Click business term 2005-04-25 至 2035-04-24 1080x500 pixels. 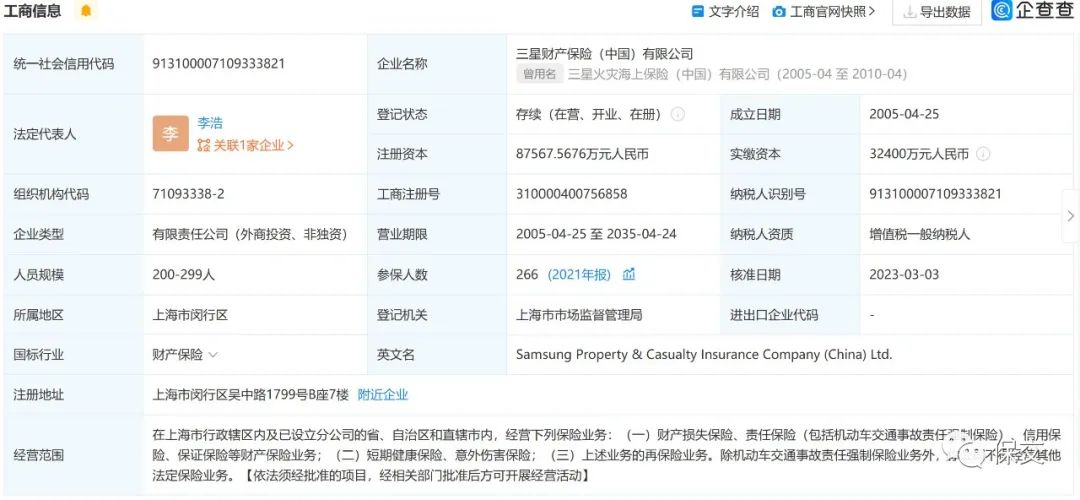point(596,234)
